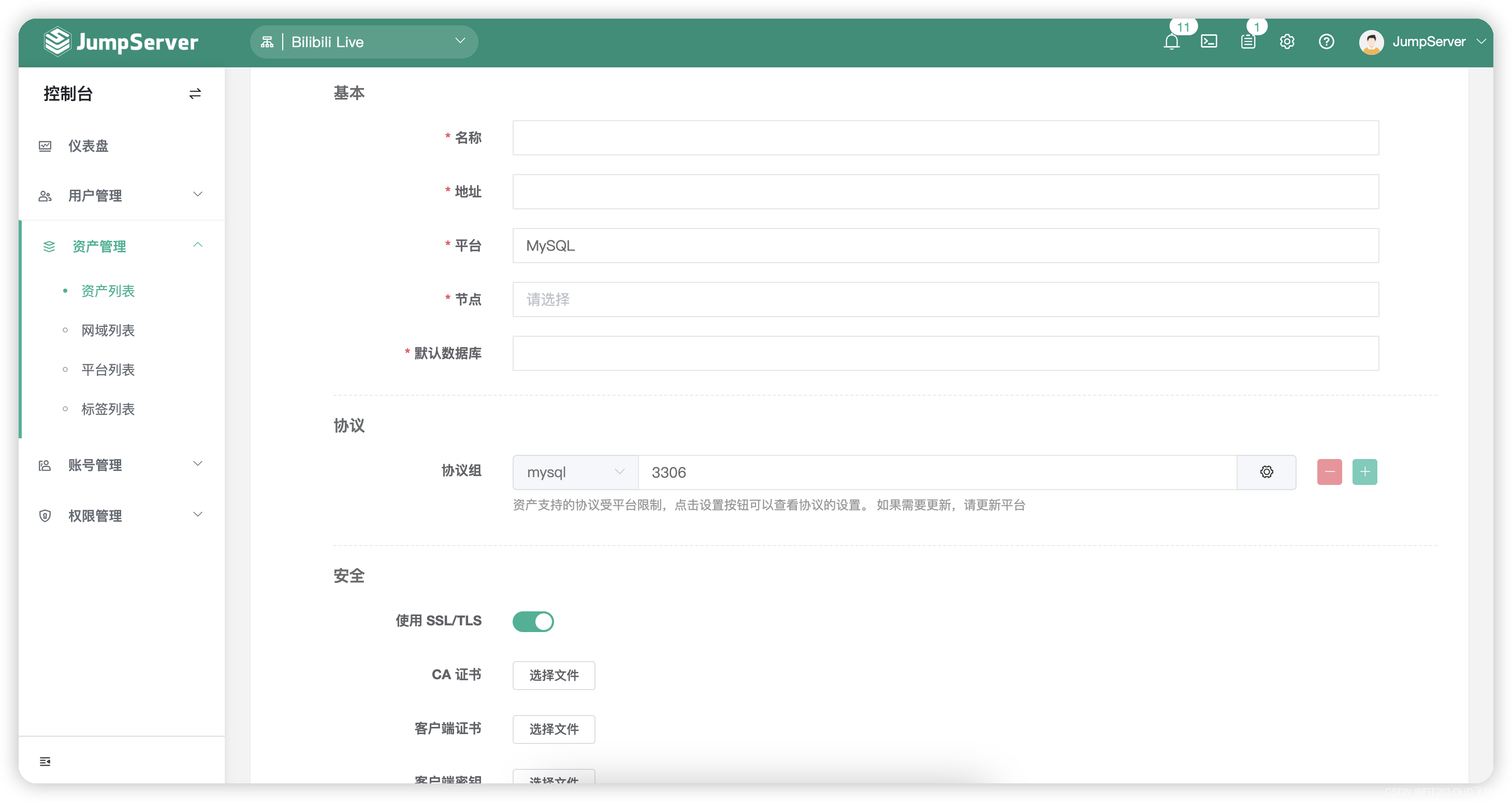The image size is (1512, 802).
Task: Click the 权限管理 shield icon
Action: pyautogui.click(x=45, y=515)
